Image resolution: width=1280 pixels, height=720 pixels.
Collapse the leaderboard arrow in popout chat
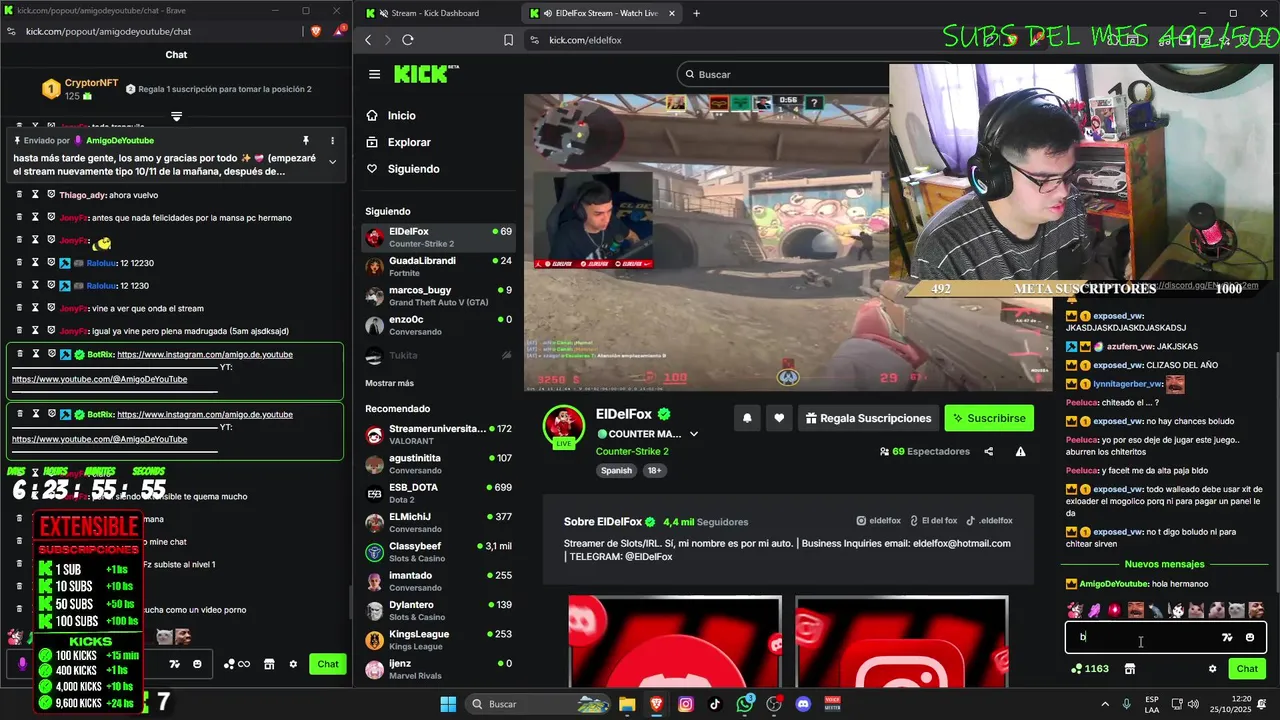pyautogui.click(x=176, y=117)
